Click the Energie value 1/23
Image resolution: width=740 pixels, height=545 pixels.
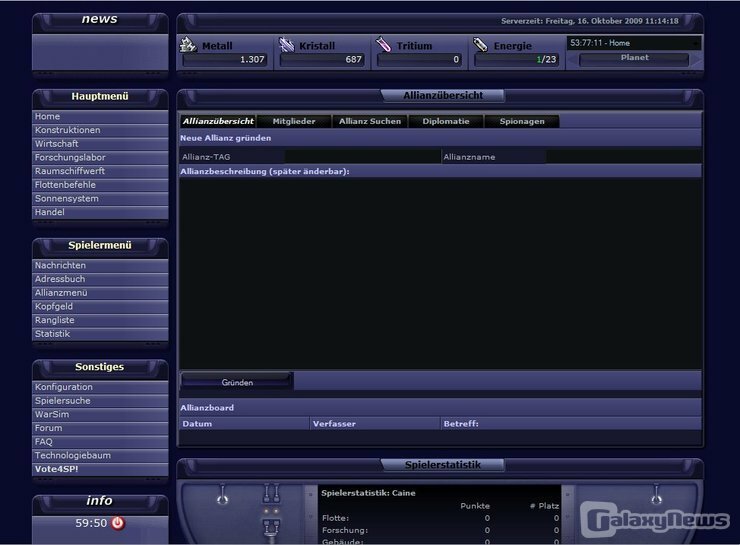coord(546,59)
